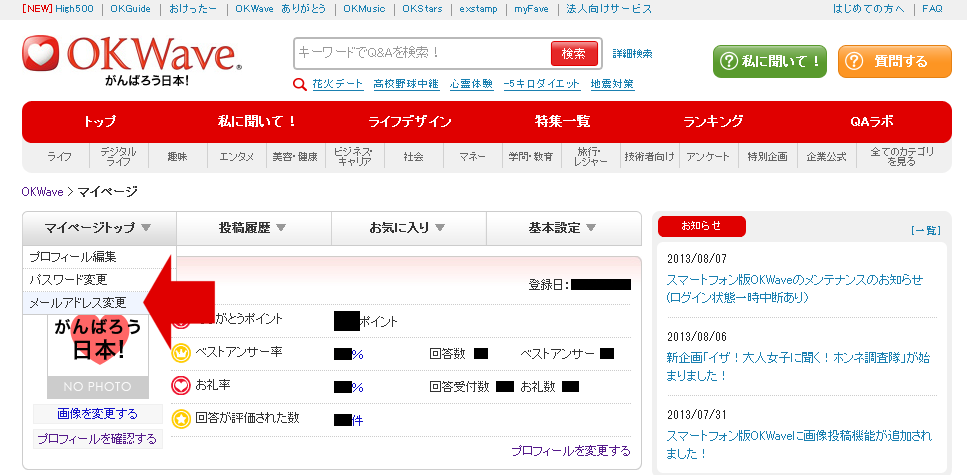Screen dimensions: 967x475
Task: Open the 社会 category
Action: click(413, 157)
